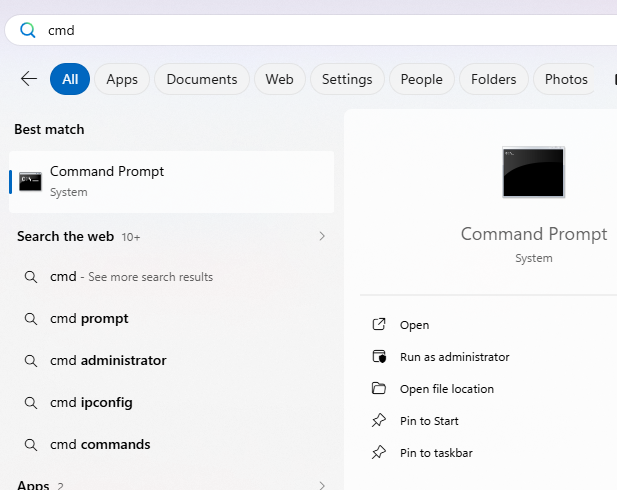Click the large Command Prompt preview icon

[x=533, y=172]
